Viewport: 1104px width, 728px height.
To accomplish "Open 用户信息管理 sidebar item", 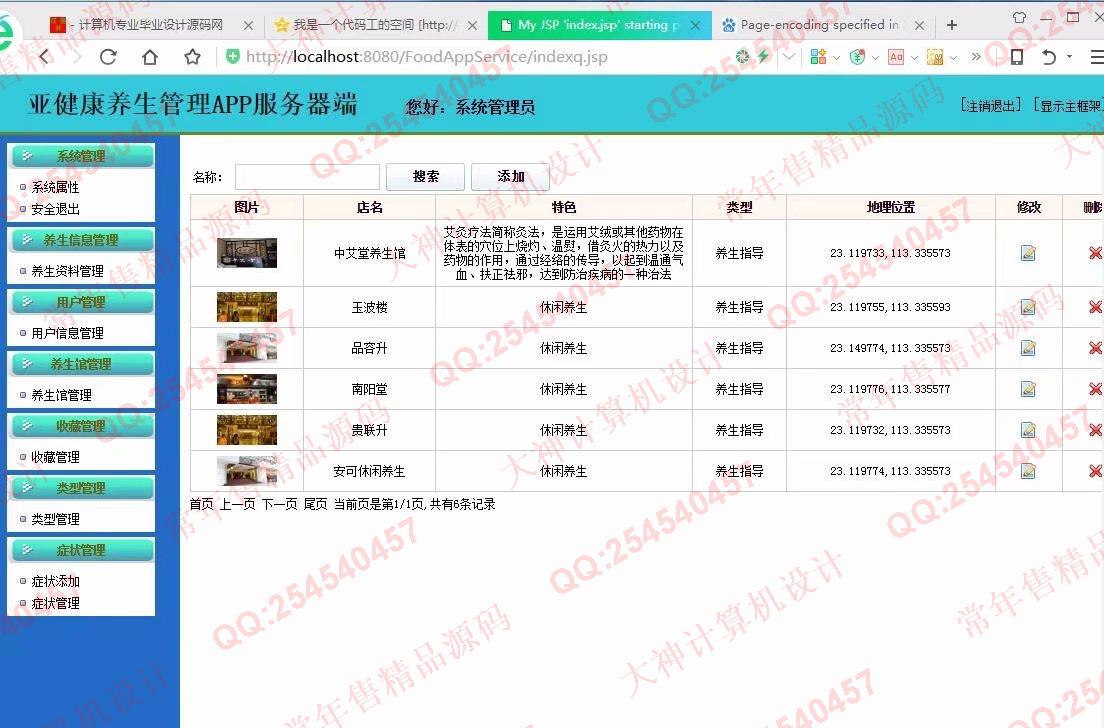I will pos(67,333).
